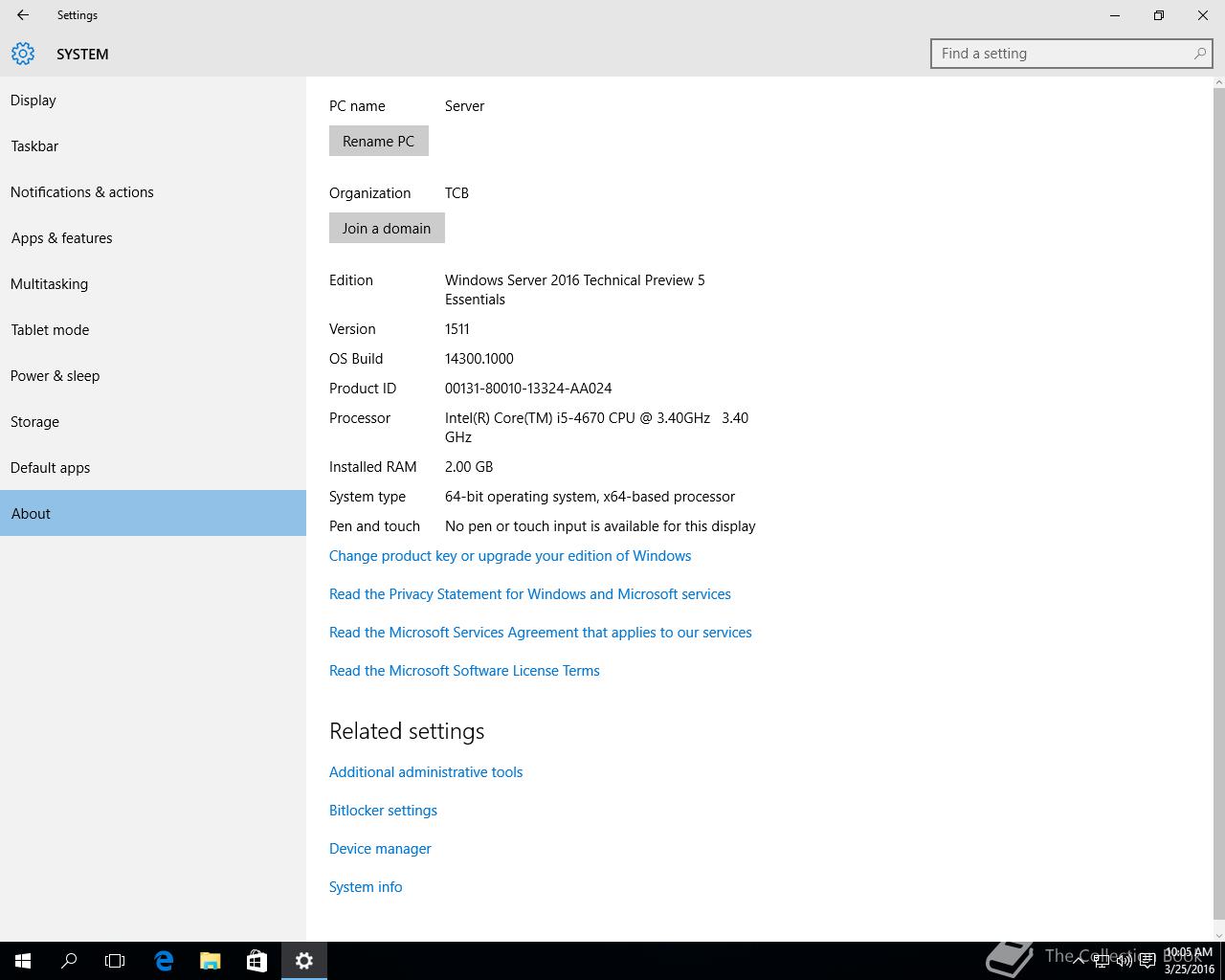Select Storage in the sidebar
This screenshot has height=980, width=1225.
[153, 422]
